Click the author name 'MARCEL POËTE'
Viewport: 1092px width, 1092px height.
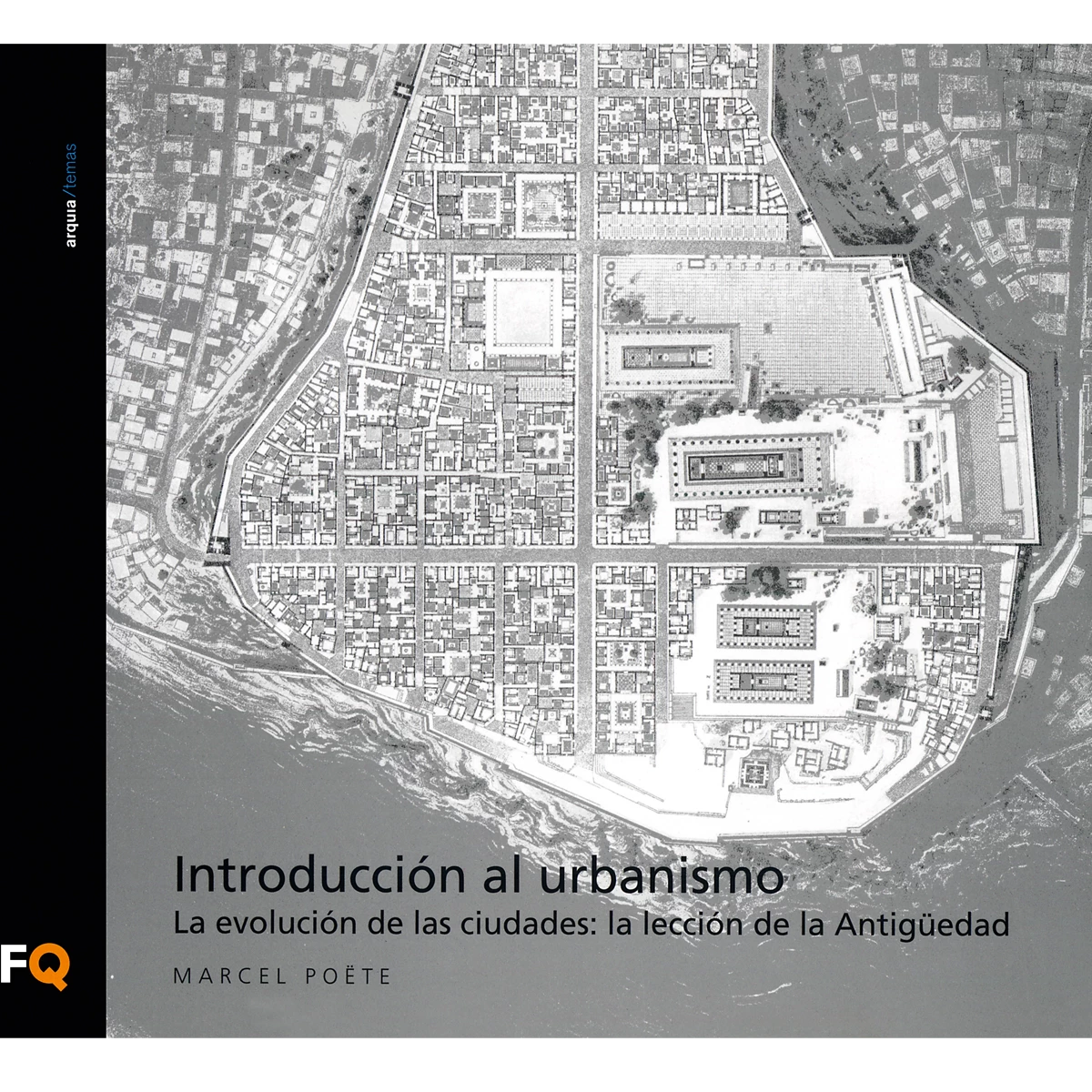point(282,976)
